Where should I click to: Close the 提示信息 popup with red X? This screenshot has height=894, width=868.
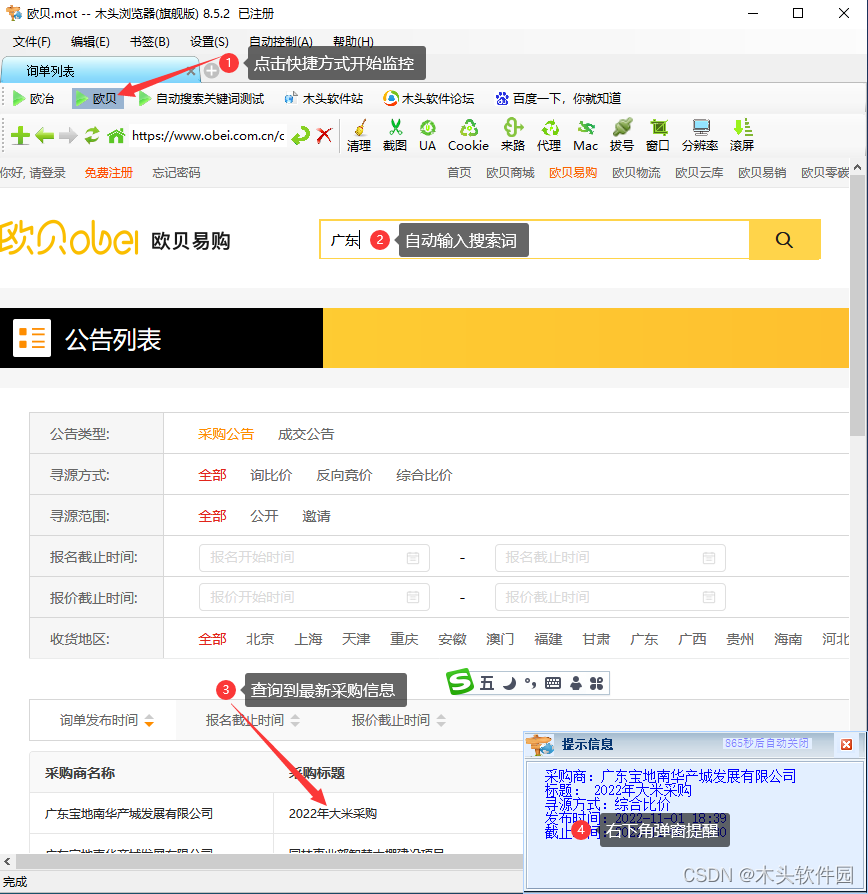(846, 744)
